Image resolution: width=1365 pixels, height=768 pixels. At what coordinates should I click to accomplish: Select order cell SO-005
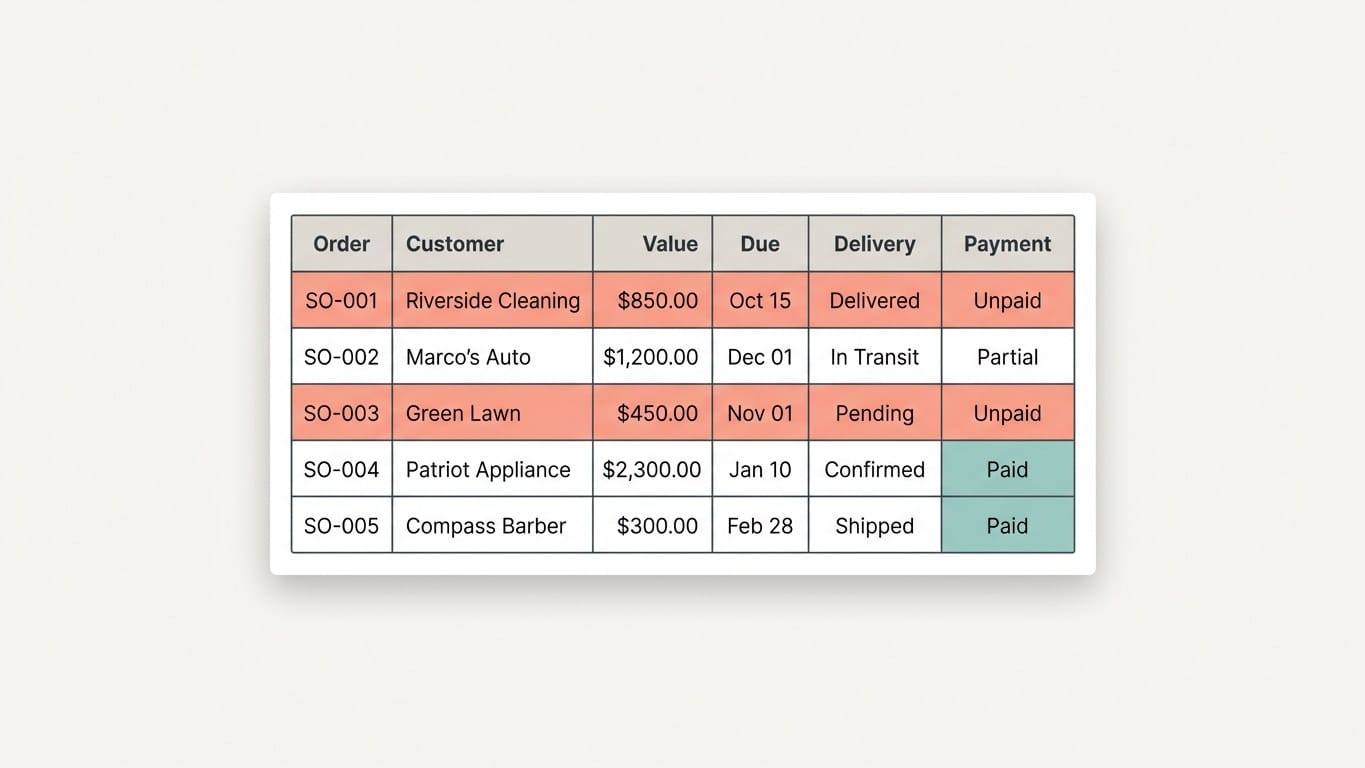[342, 524]
